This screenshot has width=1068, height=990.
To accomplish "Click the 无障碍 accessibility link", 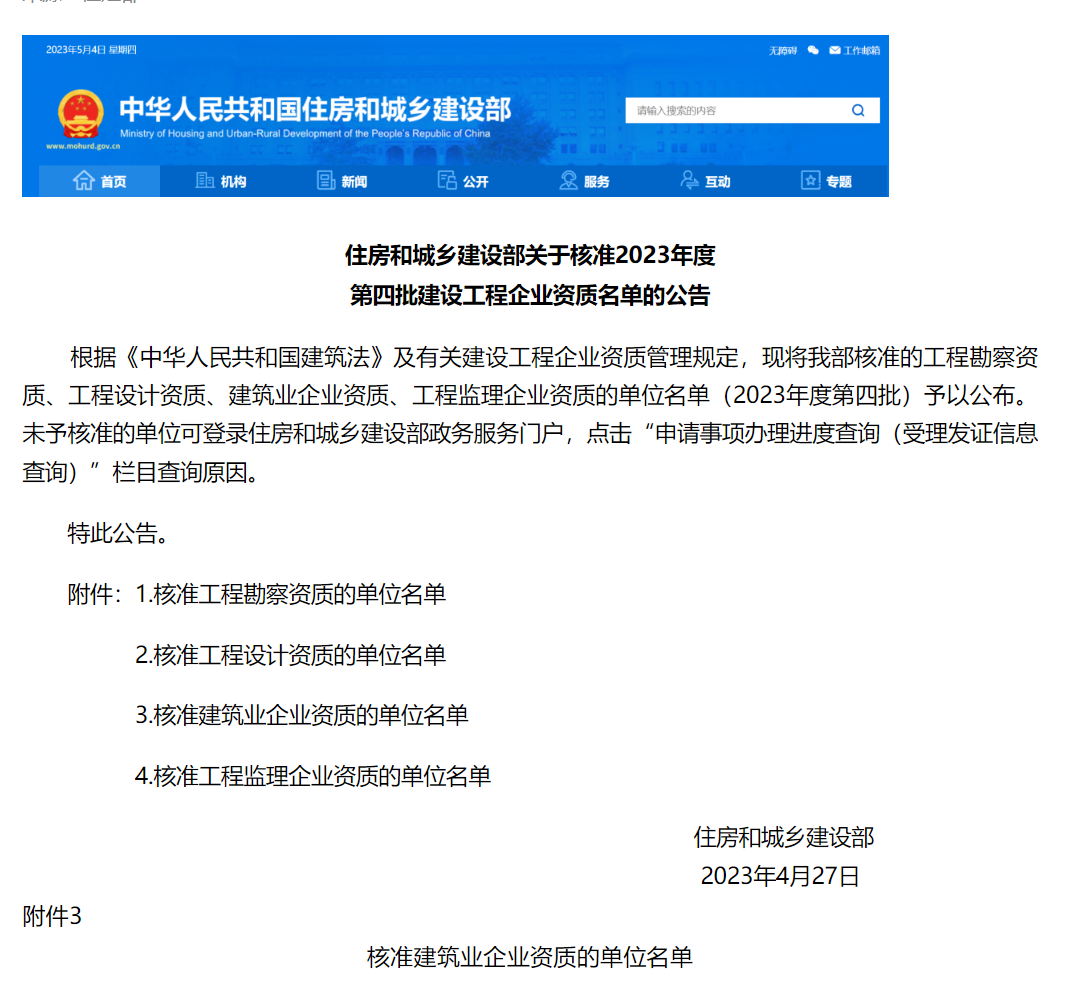I will click(782, 50).
